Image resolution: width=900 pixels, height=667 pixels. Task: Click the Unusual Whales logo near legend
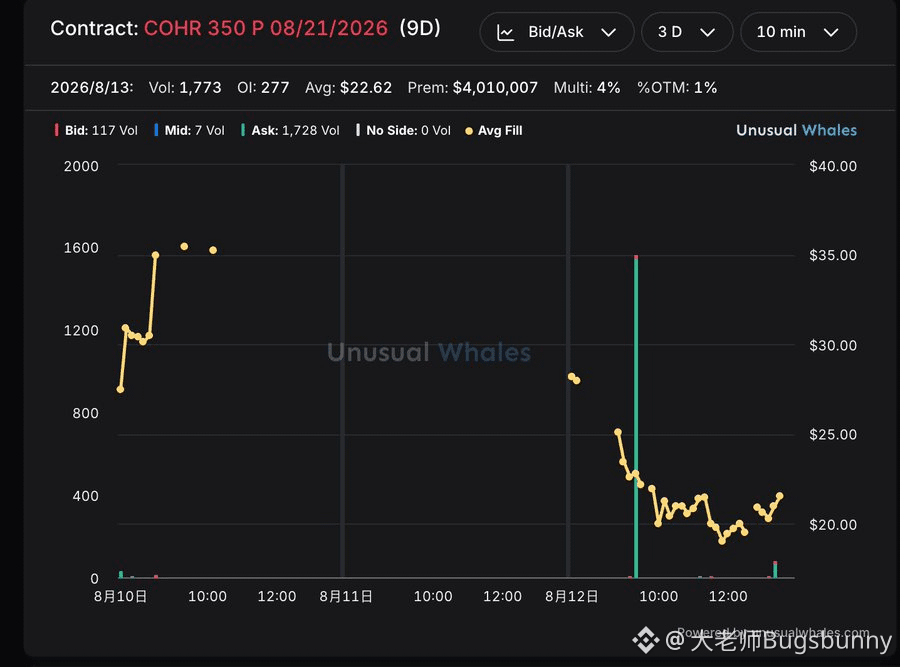tap(796, 130)
